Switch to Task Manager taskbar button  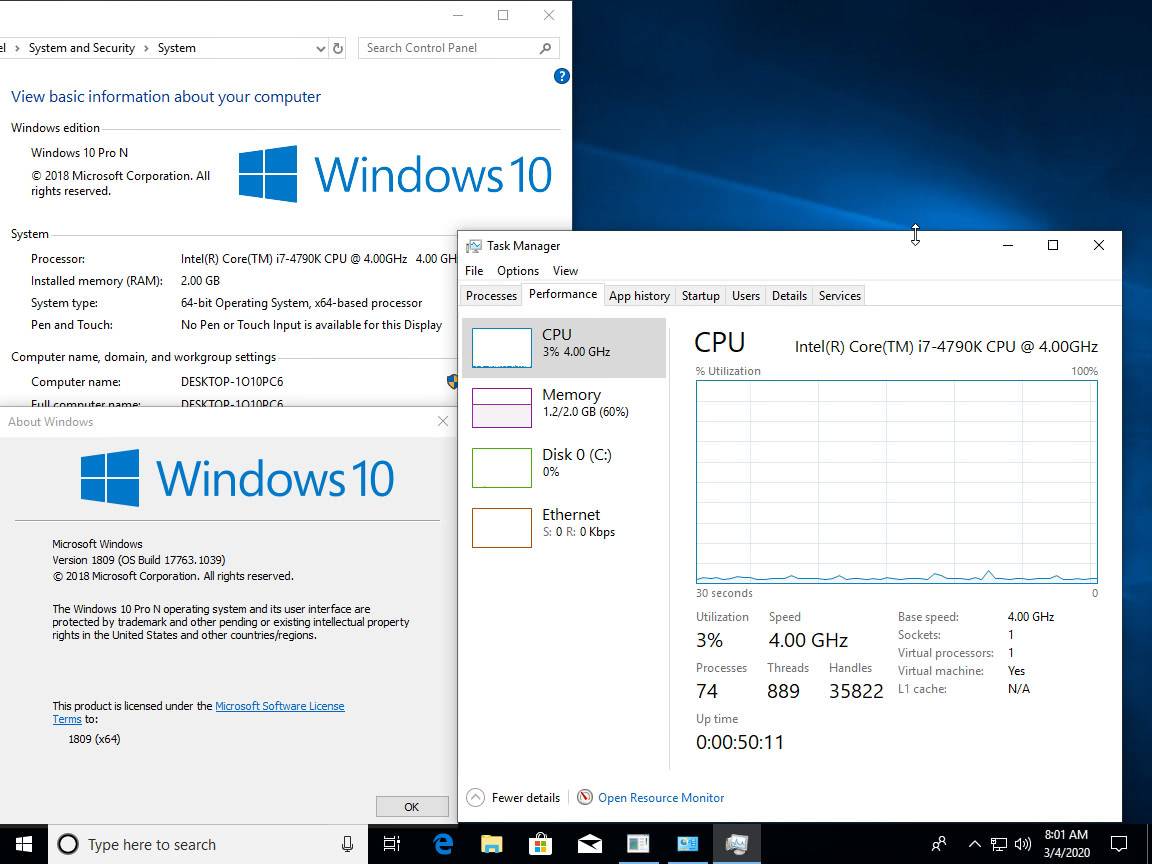pos(736,844)
